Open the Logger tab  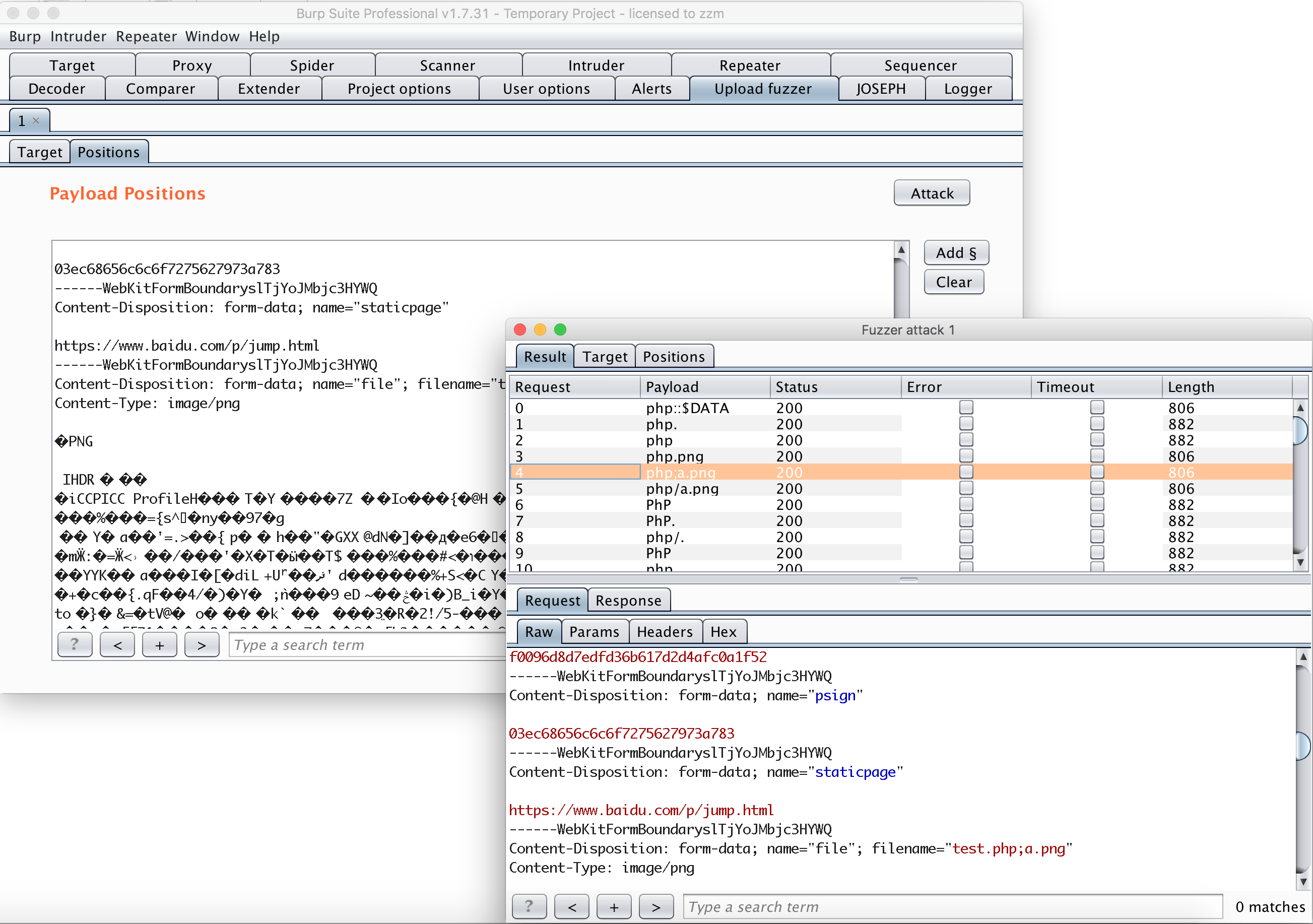tap(968, 89)
